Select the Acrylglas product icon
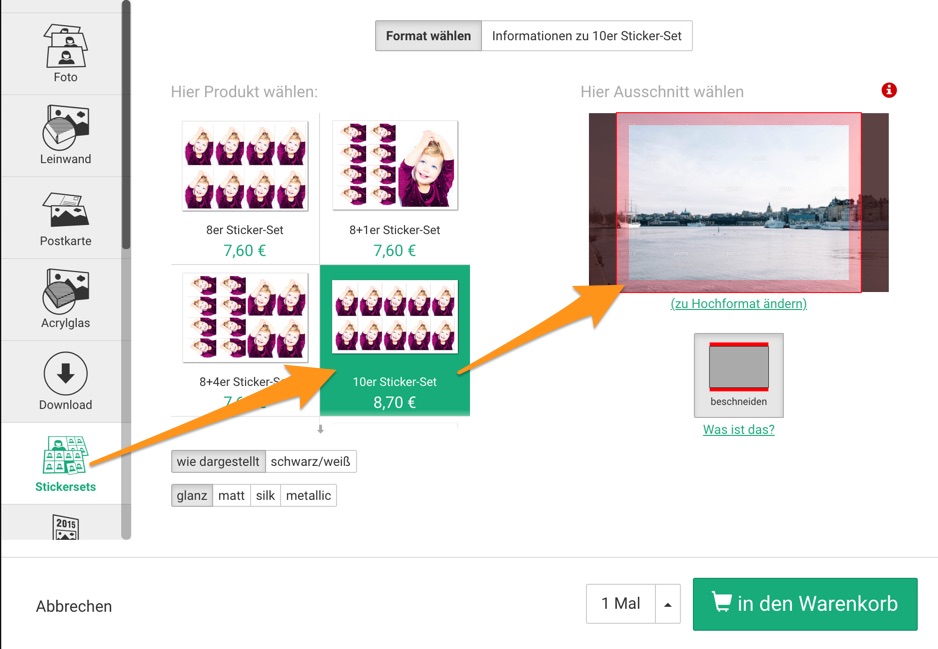Screen dimensions: 938x649 [65, 292]
